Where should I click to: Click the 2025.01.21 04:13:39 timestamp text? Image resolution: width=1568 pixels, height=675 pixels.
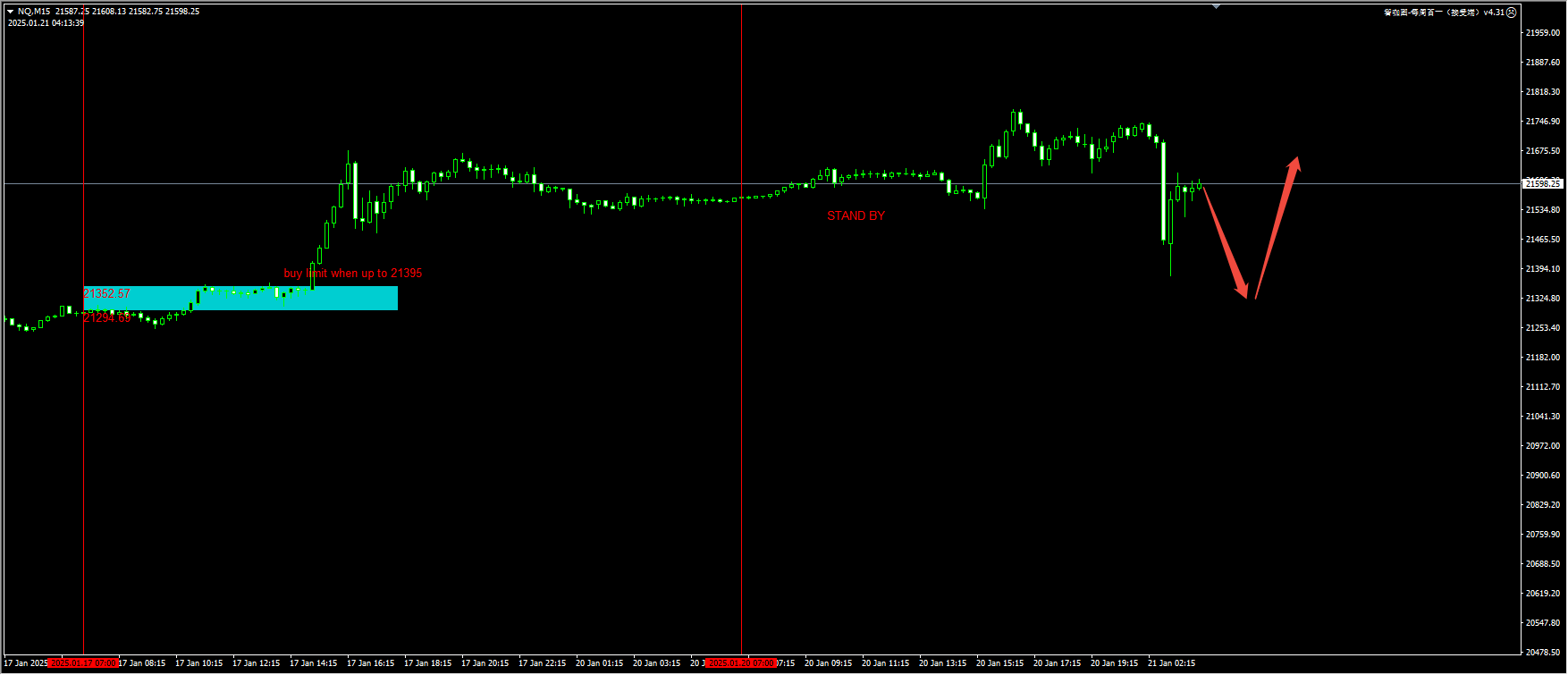(46, 23)
